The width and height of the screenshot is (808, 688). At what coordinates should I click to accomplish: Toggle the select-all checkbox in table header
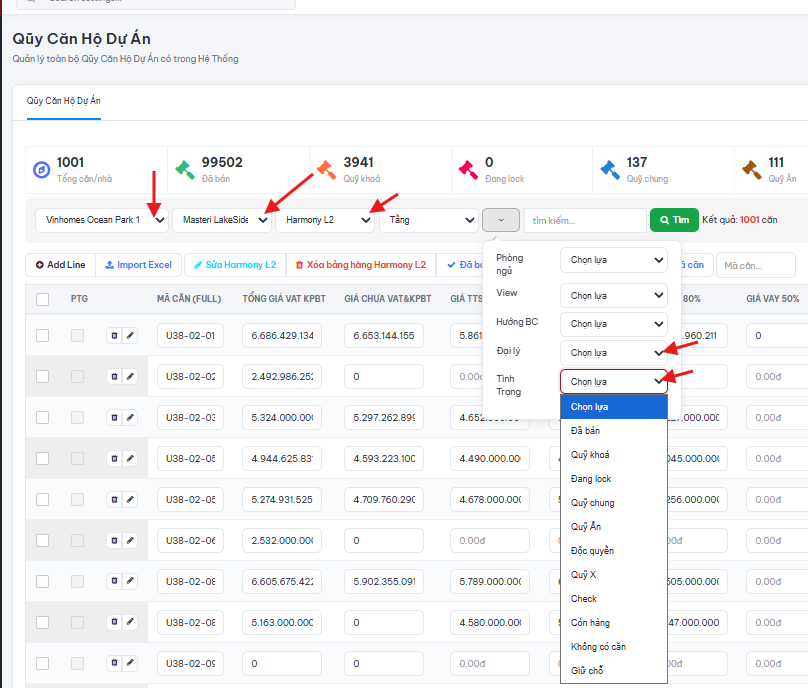43,299
